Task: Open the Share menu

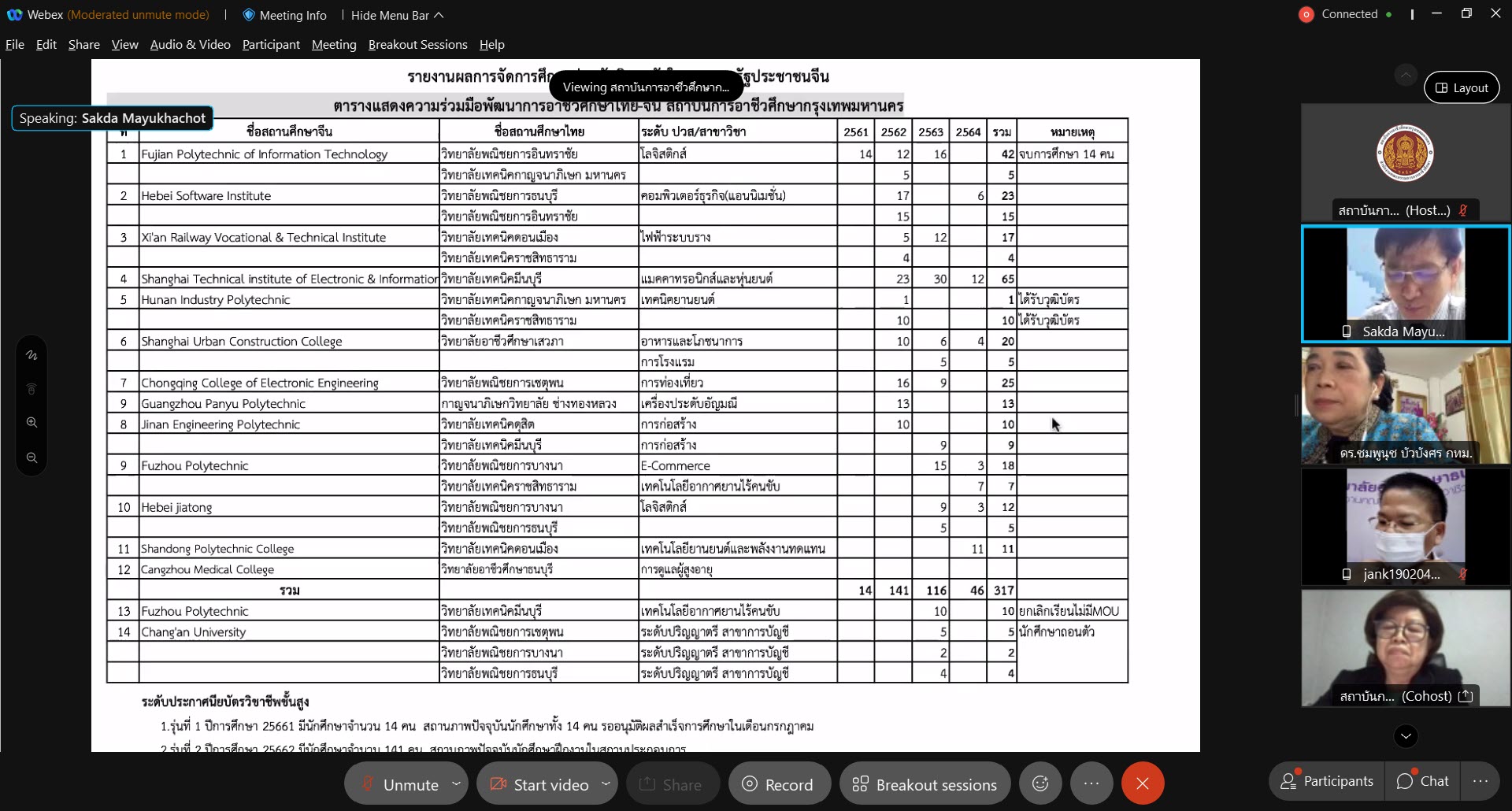Action: (x=83, y=45)
